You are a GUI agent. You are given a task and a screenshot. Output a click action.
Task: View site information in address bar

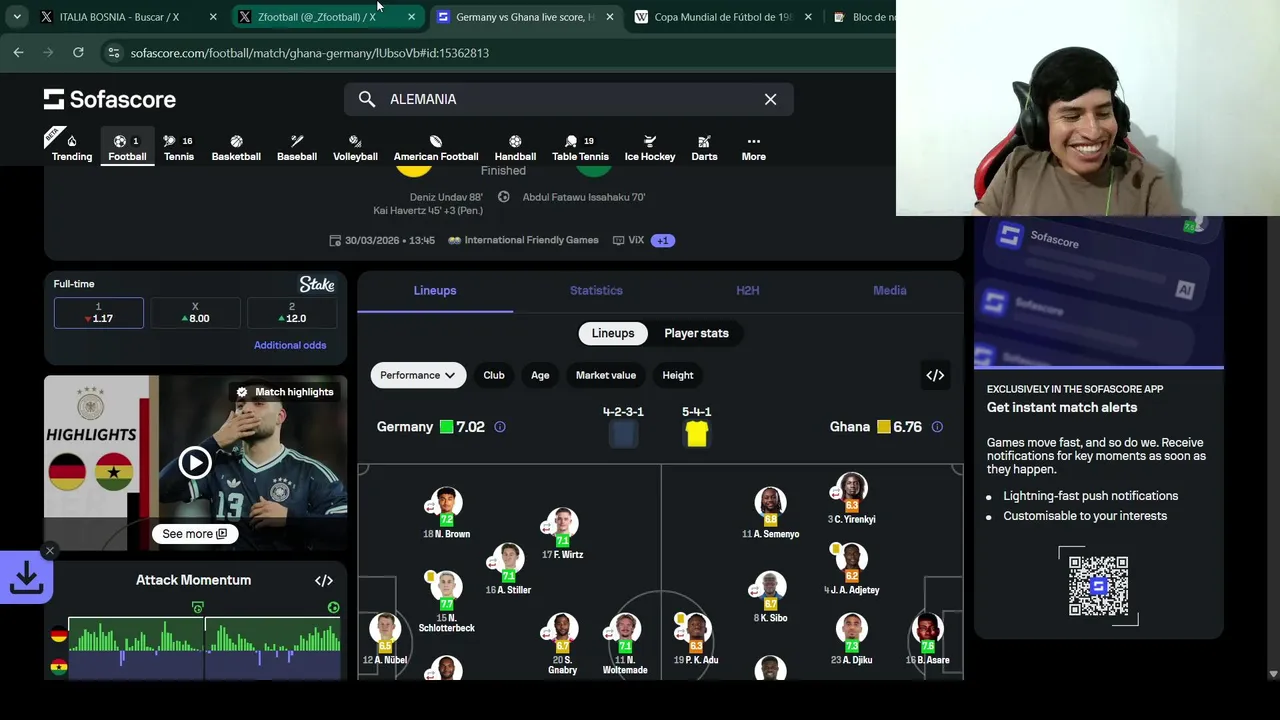pyautogui.click(x=113, y=53)
